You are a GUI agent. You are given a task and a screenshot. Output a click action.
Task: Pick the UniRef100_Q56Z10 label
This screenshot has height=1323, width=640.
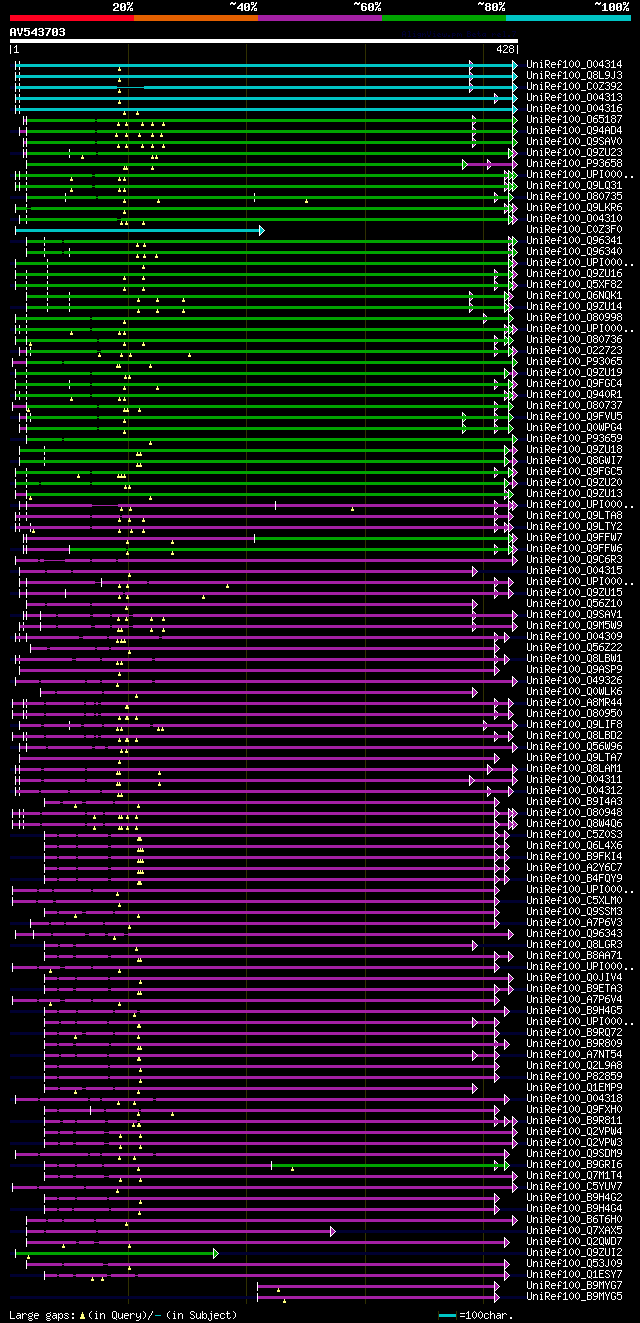(575, 604)
